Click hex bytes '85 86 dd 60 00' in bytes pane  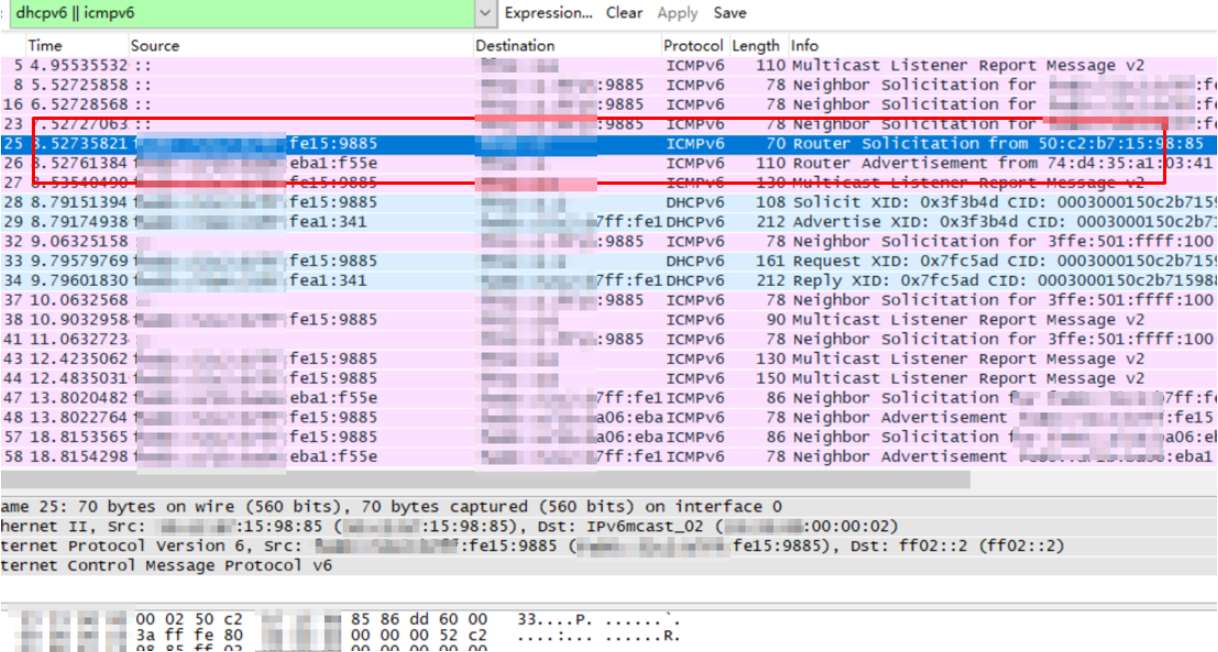pyautogui.click(x=420, y=619)
